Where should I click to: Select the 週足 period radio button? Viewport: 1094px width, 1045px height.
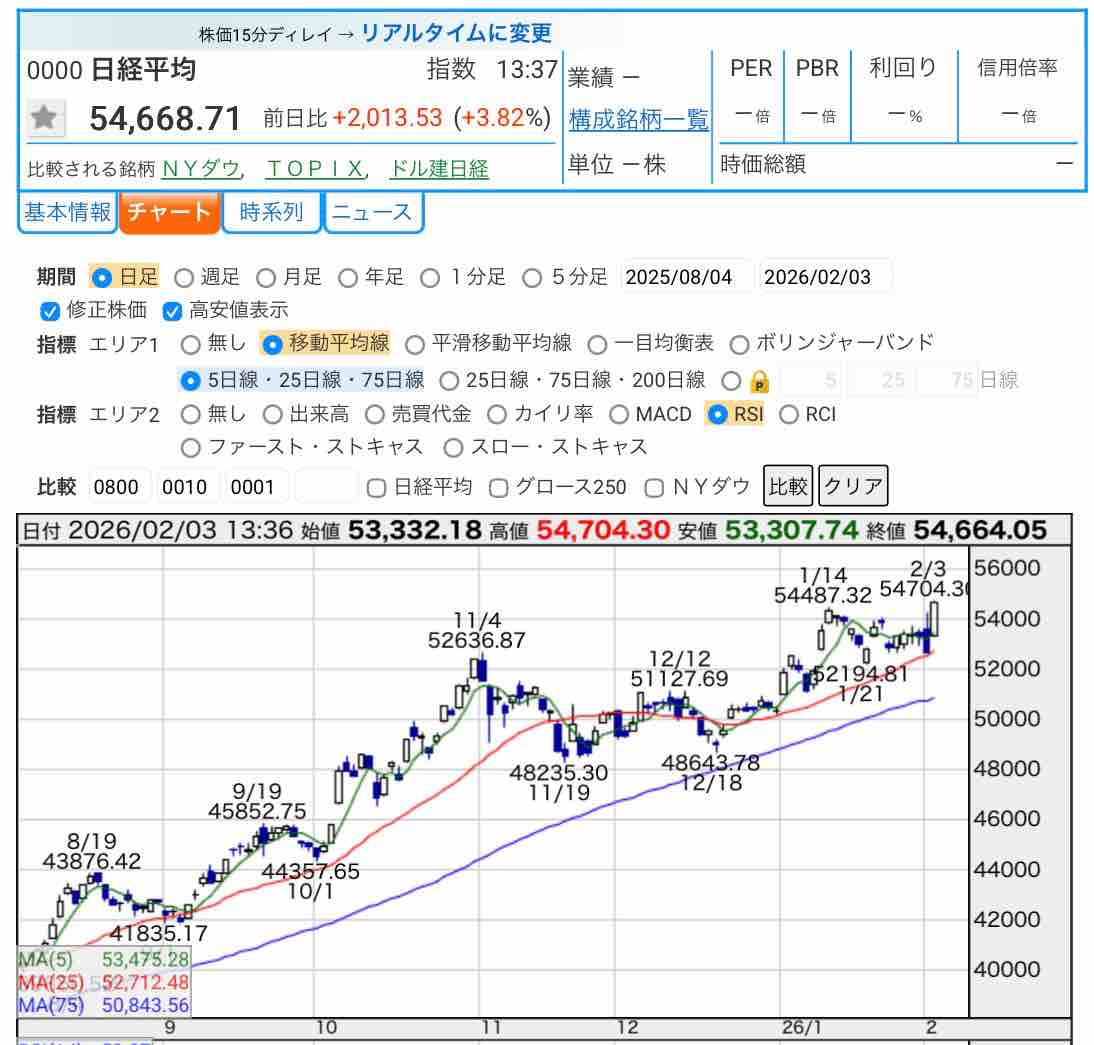pyautogui.click(x=184, y=277)
